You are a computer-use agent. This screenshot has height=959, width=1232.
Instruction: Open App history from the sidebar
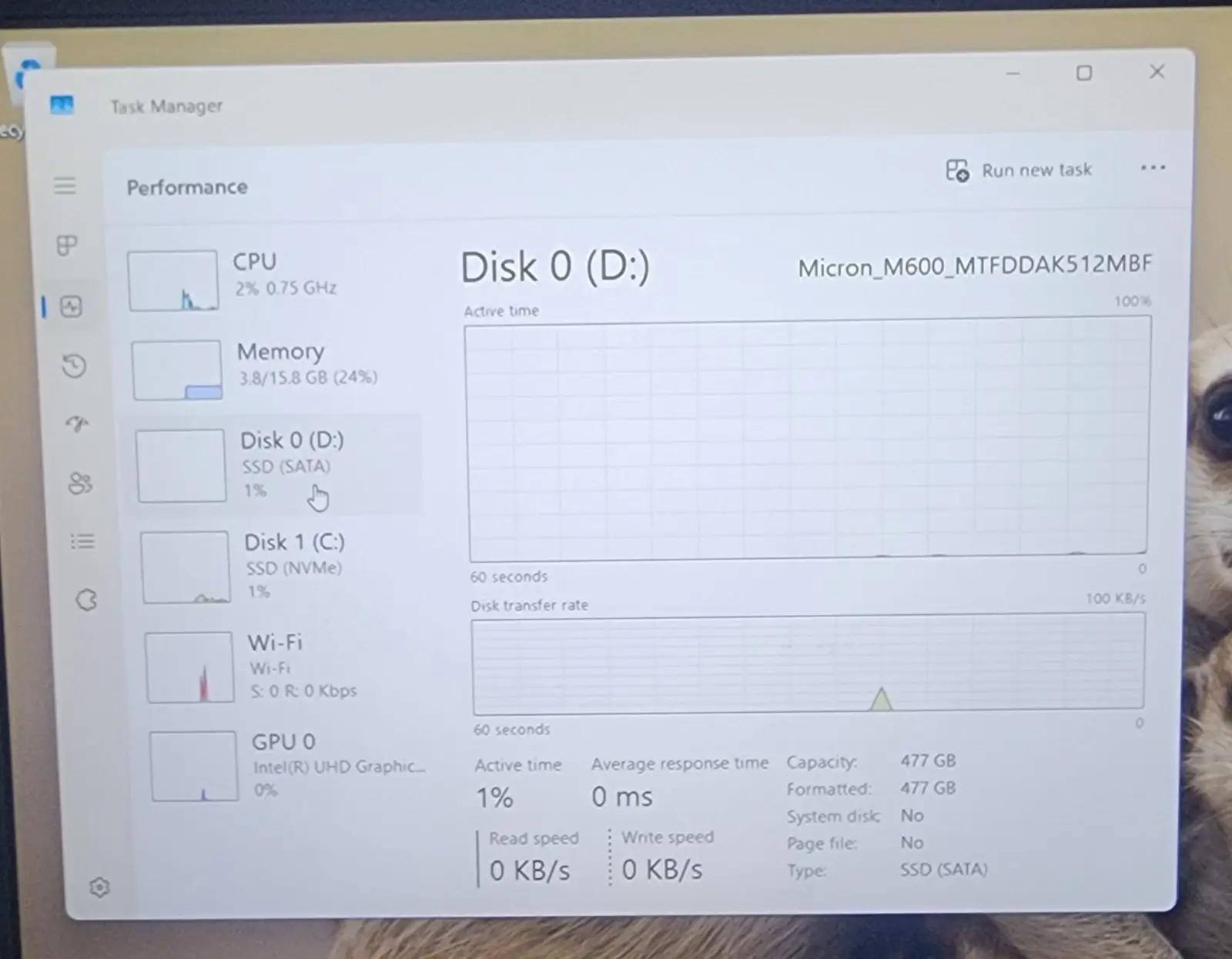(x=74, y=366)
